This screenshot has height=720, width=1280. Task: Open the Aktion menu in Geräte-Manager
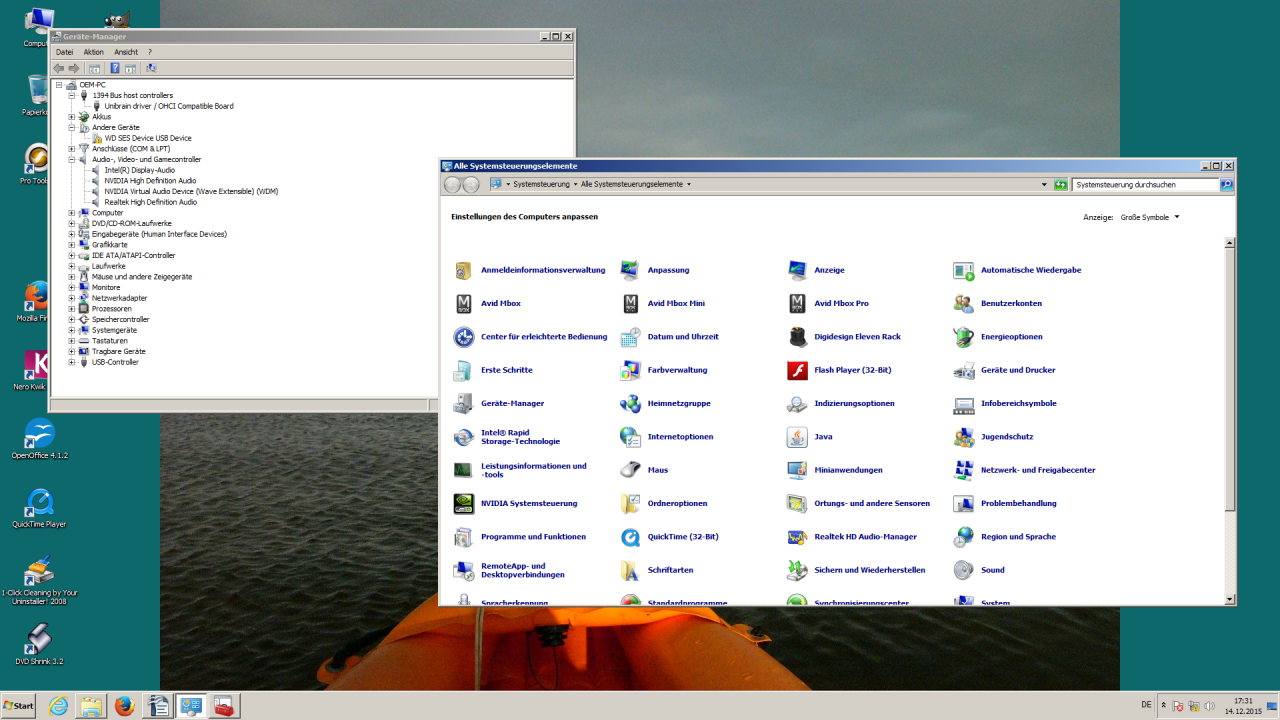(x=94, y=52)
